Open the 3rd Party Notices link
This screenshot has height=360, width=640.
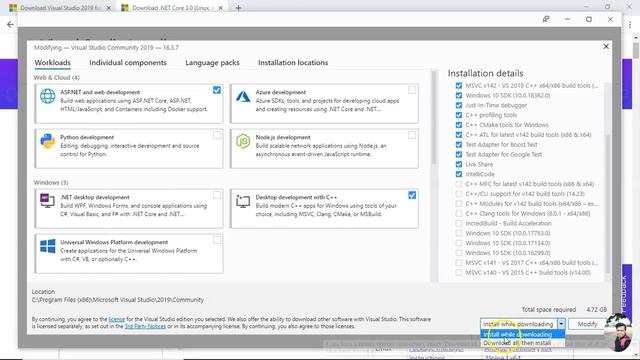tap(145, 326)
